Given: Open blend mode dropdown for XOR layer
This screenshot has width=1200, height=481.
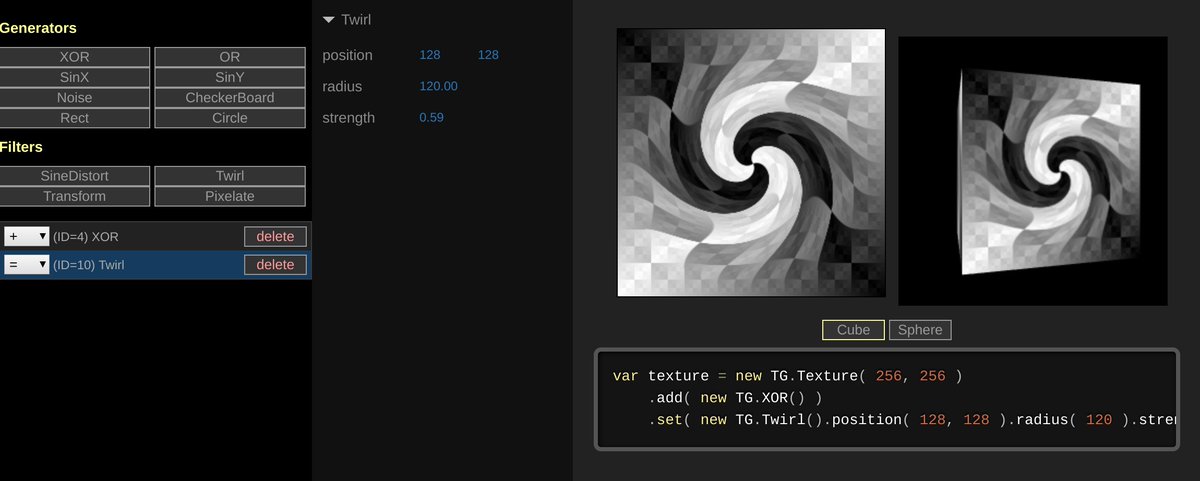Looking at the screenshot, I should point(27,236).
